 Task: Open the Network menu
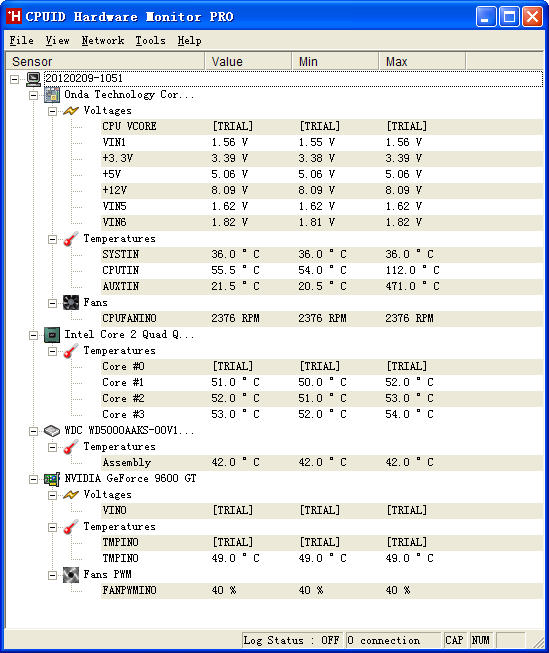[103, 40]
